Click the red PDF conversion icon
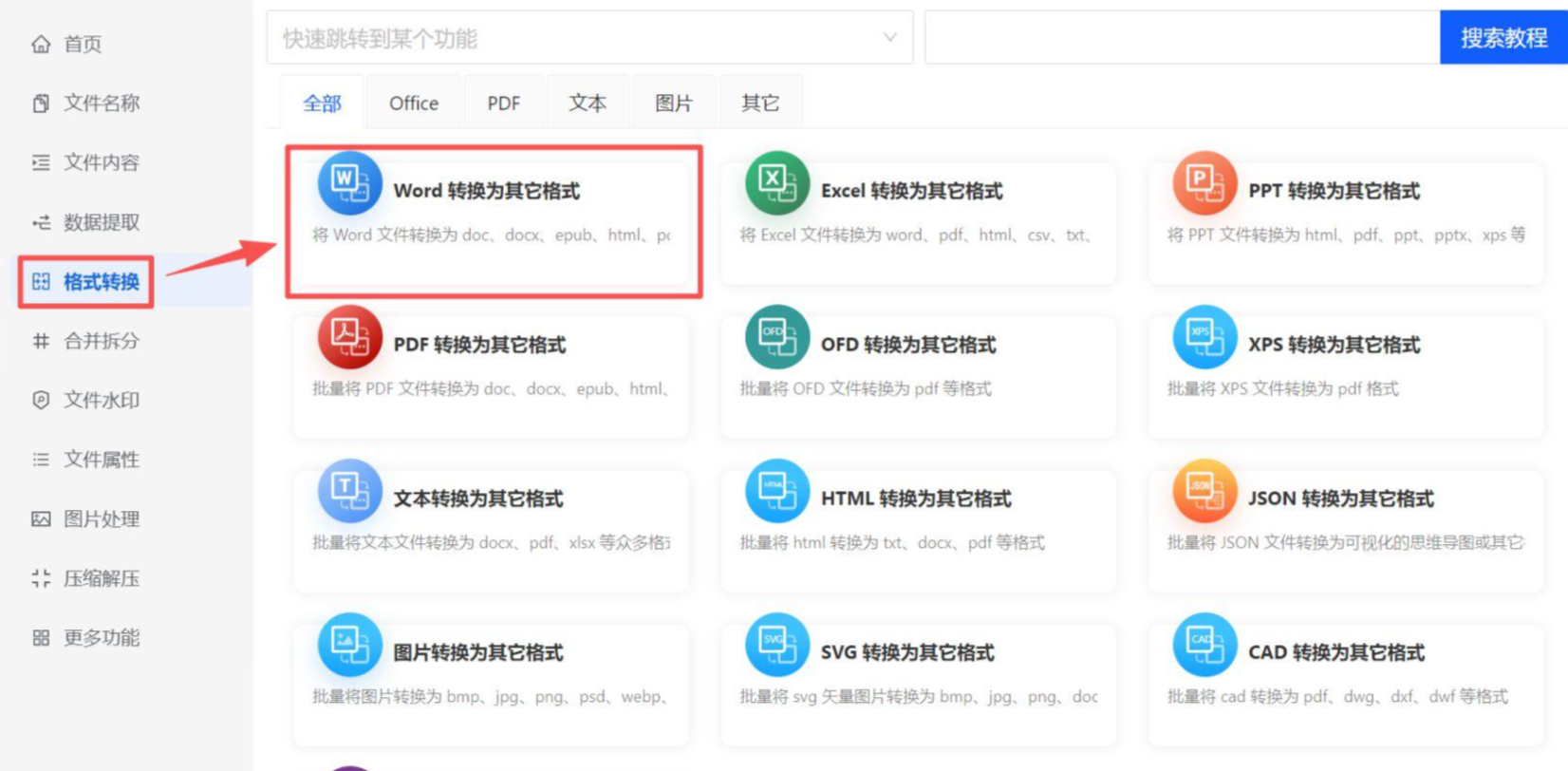Viewport: 1568px width, 771px height. click(349, 337)
